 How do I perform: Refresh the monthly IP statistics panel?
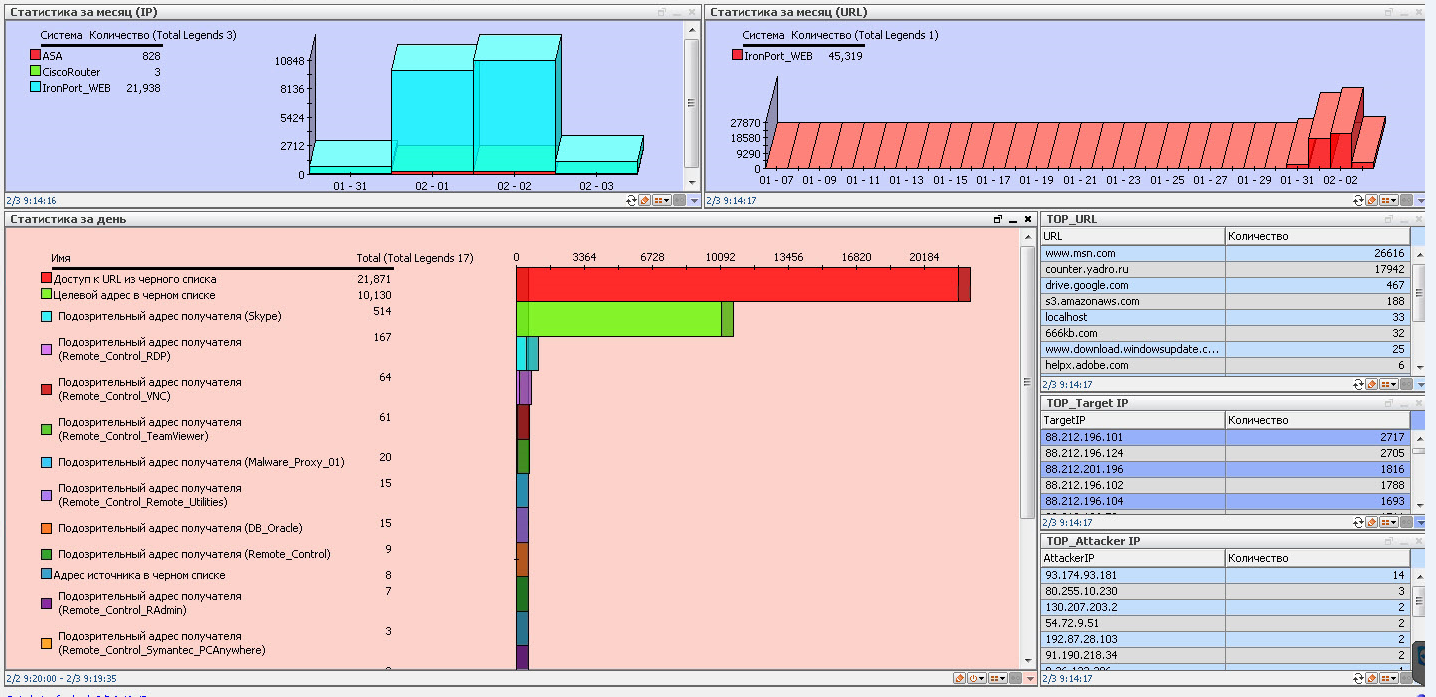pos(631,200)
